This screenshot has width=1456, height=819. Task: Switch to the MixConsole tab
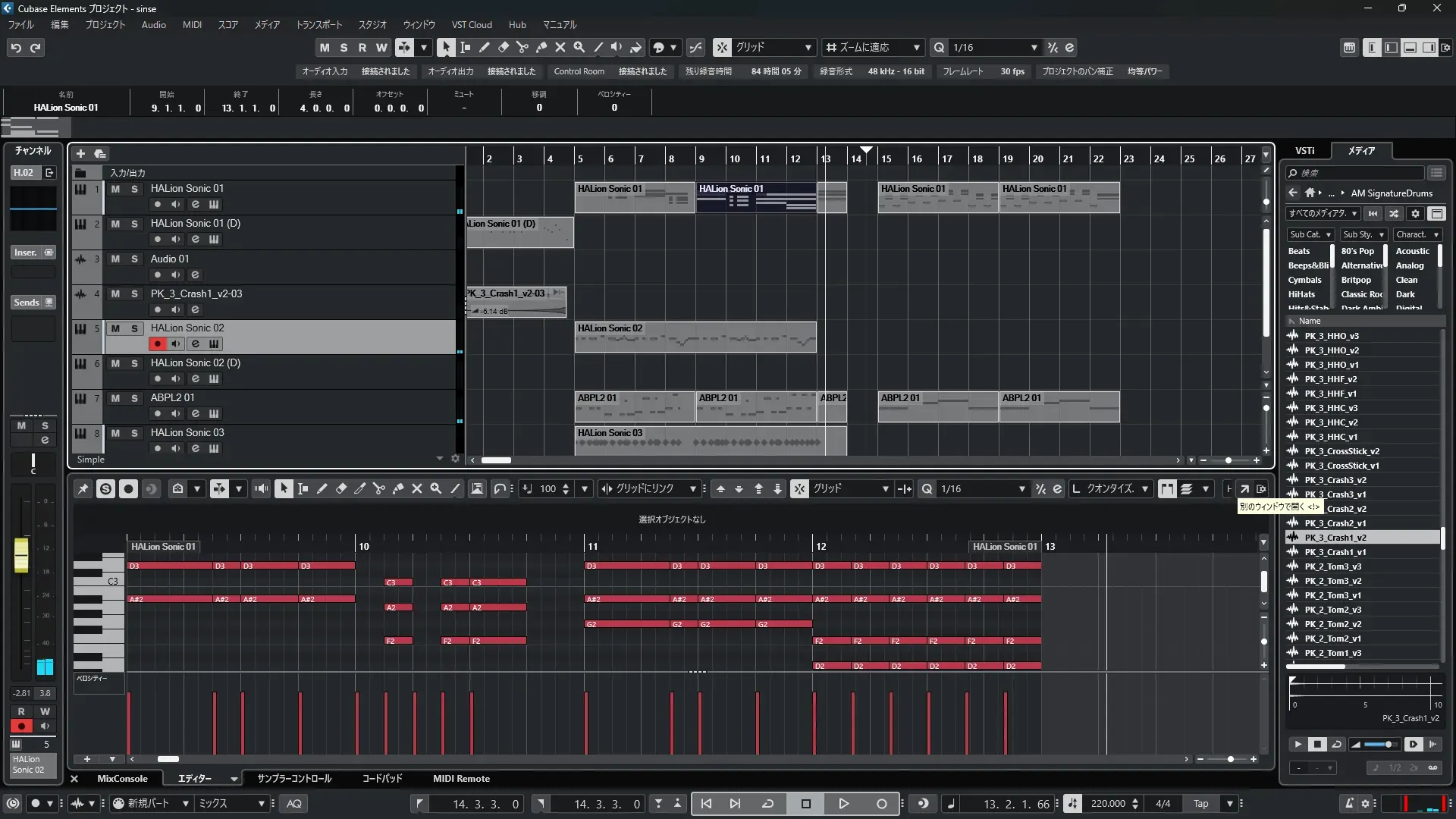click(x=122, y=779)
